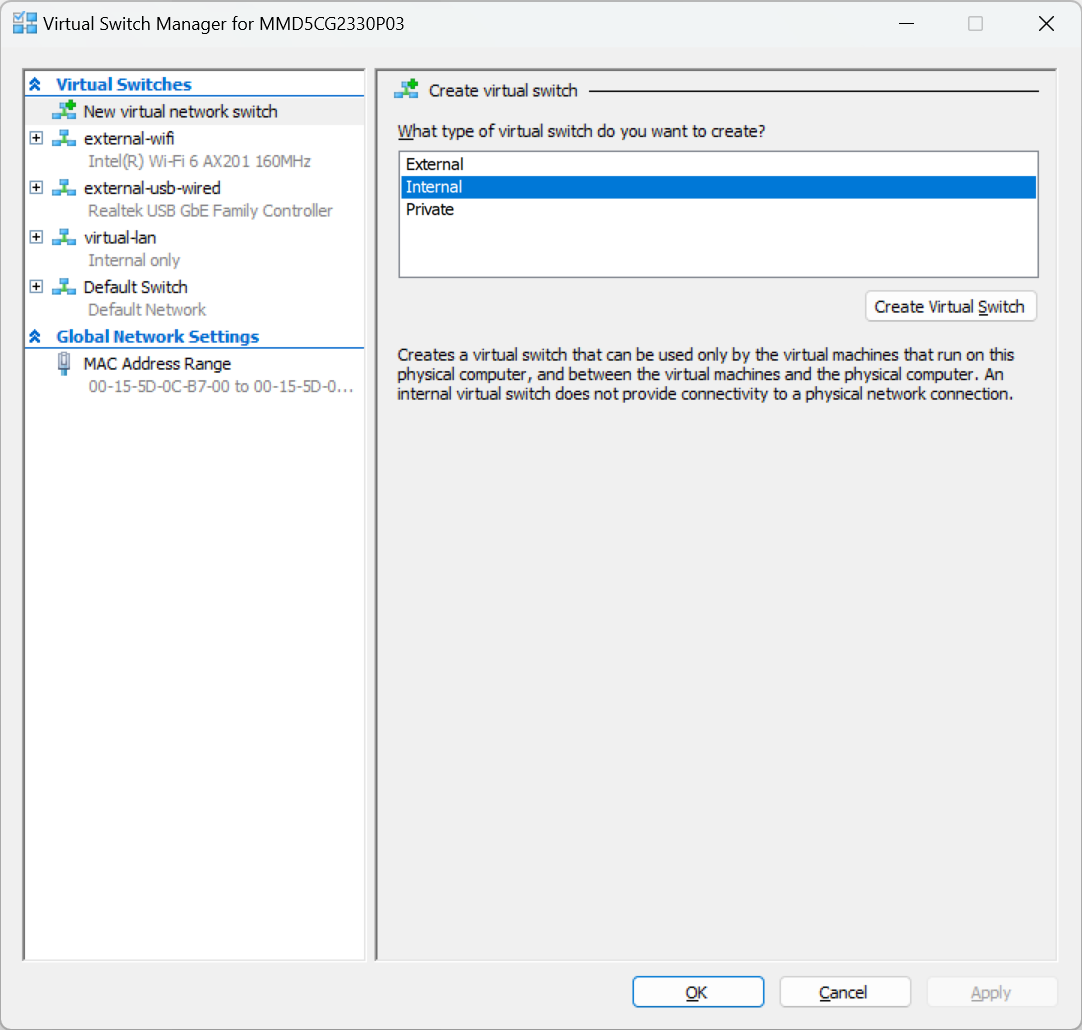Click the Default Switch network icon
Image resolution: width=1082 pixels, height=1030 pixels.
[x=64, y=287]
